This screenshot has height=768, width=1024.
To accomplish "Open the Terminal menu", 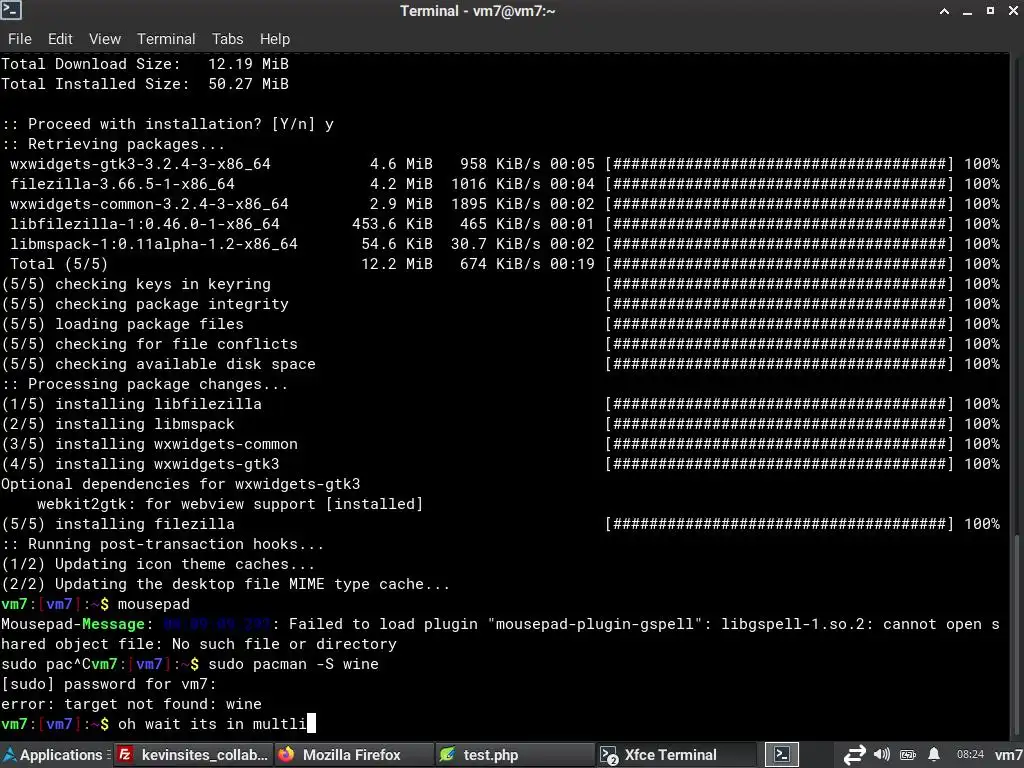I will [x=166, y=39].
